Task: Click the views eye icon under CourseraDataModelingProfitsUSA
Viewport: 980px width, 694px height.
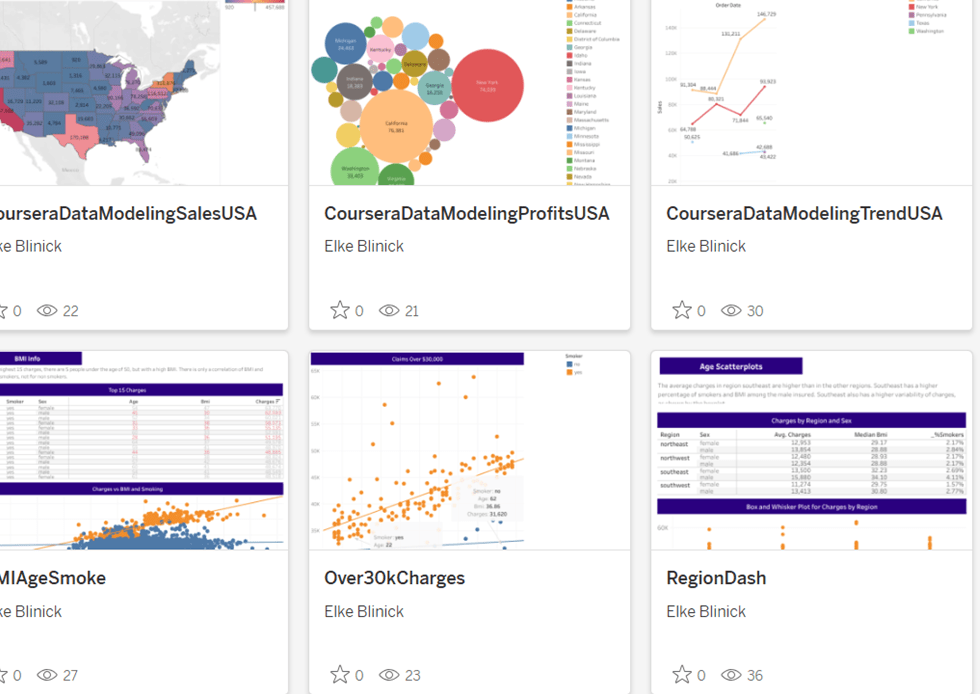Action: point(389,311)
